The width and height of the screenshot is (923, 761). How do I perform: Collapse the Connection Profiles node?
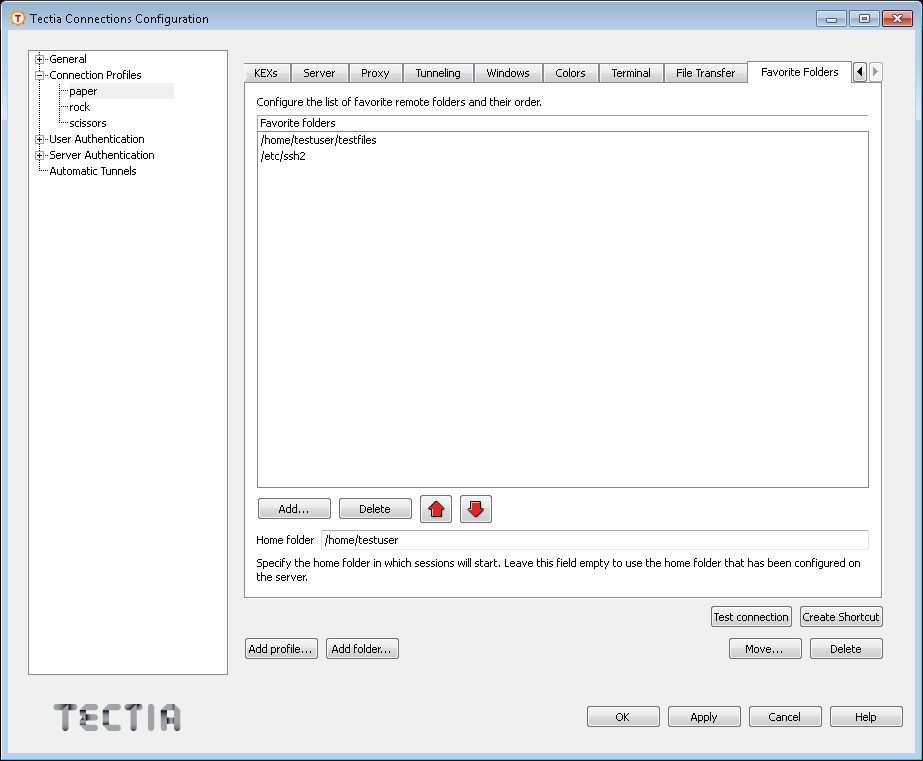click(38, 74)
